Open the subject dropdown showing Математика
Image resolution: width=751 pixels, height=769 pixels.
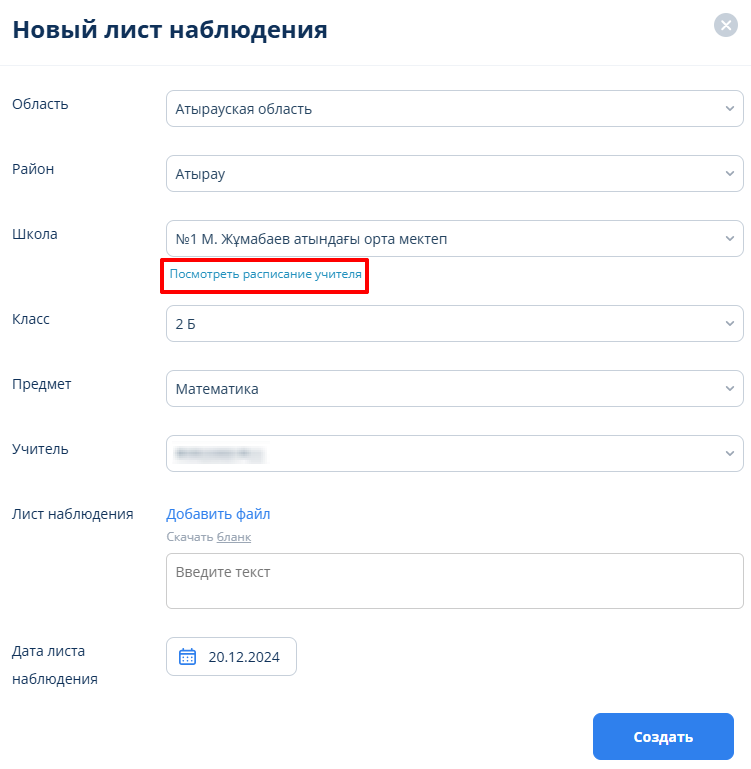440,389
